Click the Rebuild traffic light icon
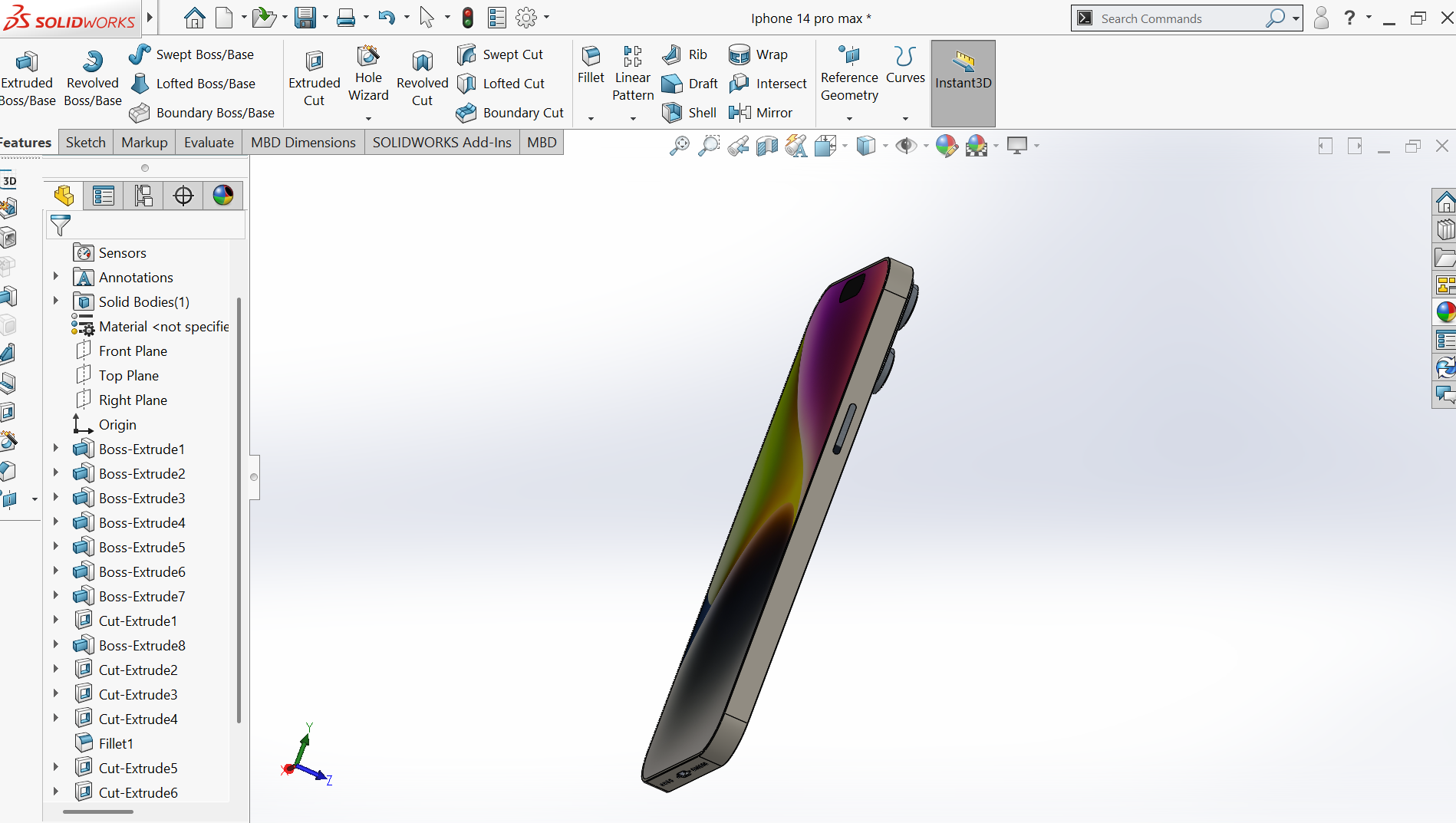This screenshot has width=1456, height=823. pyautogui.click(x=467, y=18)
